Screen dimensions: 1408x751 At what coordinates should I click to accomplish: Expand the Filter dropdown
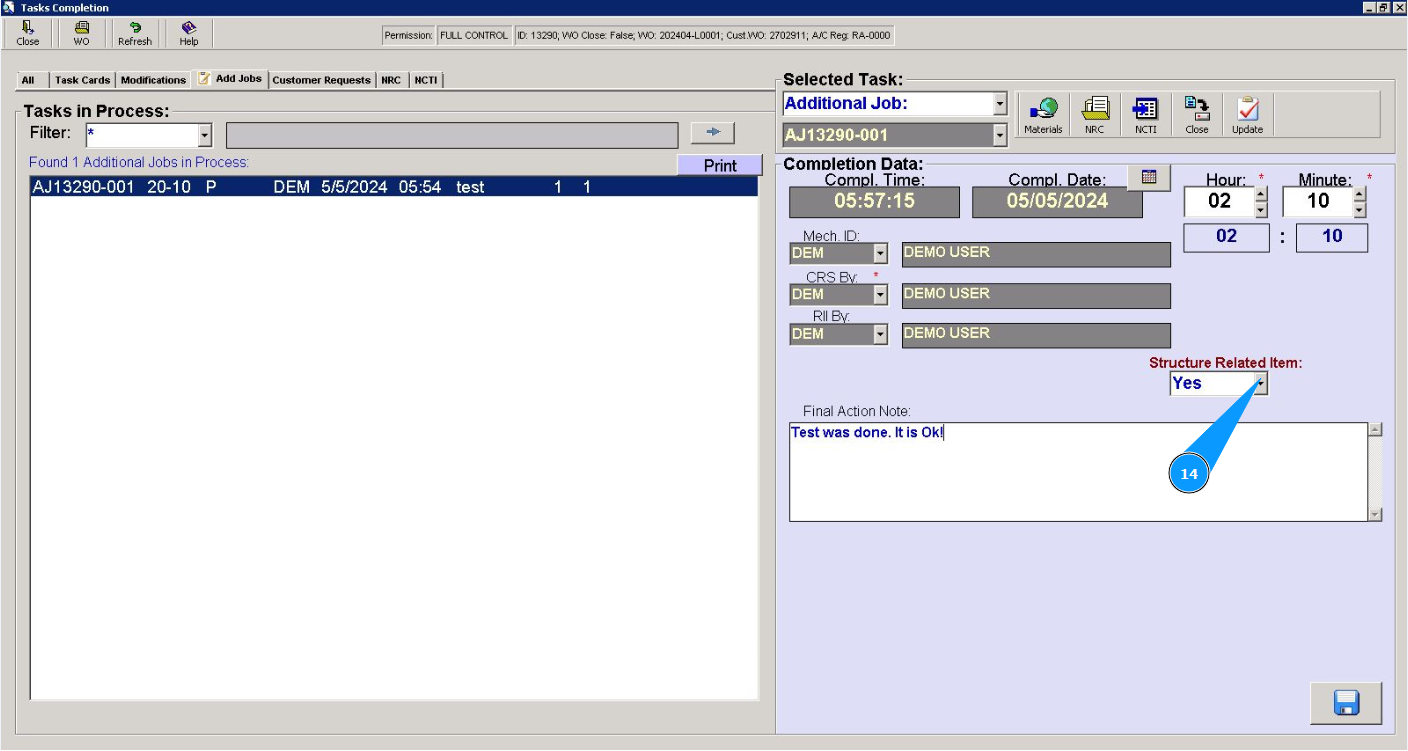pyautogui.click(x=205, y=135)
